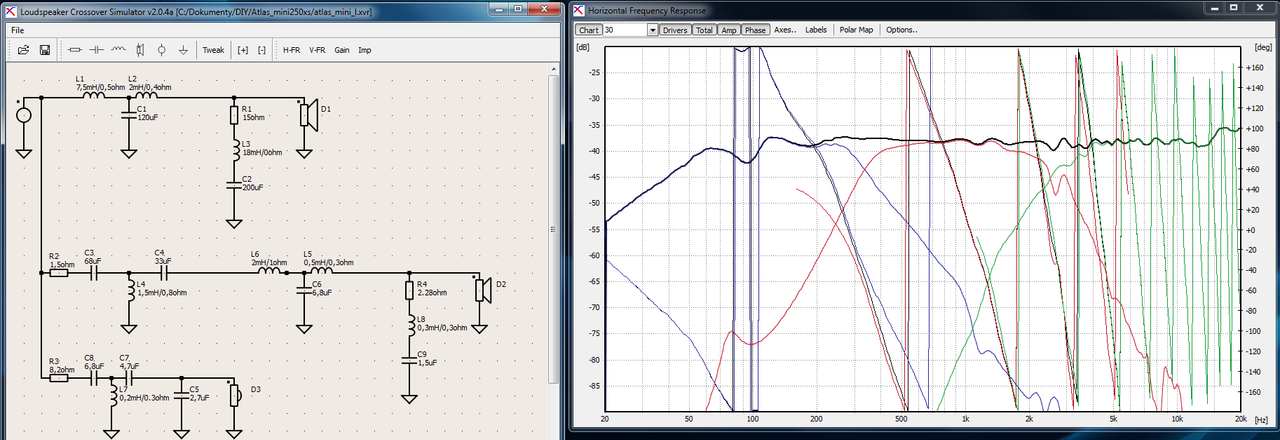Screen dimensions: 1280x440
Task: Select capacitor C1 120uF
Action: [x=128, y=115]
